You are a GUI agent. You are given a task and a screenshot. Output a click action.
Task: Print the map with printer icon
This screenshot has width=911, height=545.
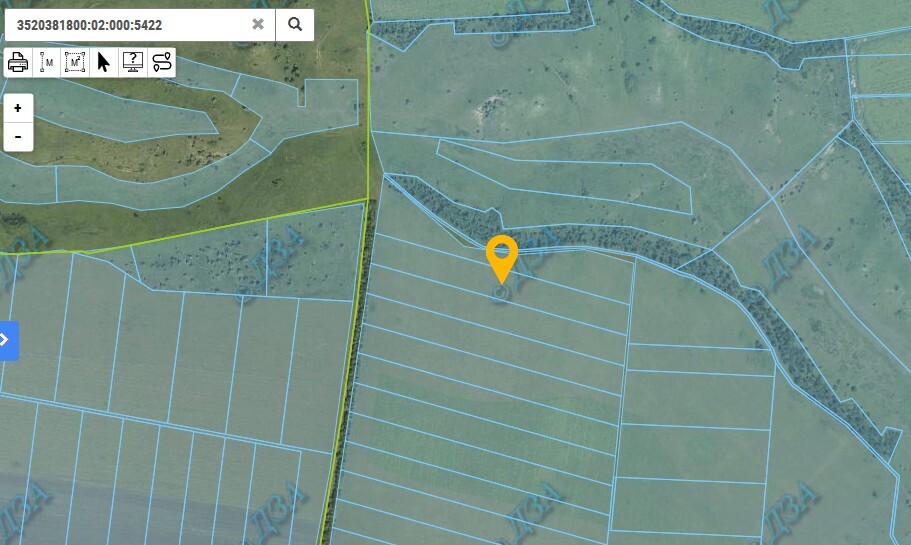[18, 62]
